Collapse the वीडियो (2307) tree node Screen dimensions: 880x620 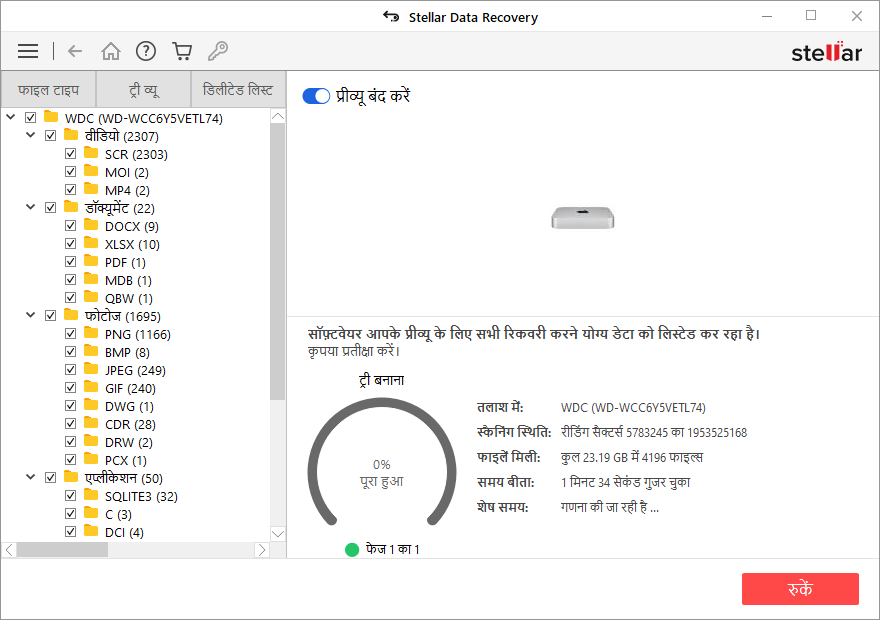31,136
